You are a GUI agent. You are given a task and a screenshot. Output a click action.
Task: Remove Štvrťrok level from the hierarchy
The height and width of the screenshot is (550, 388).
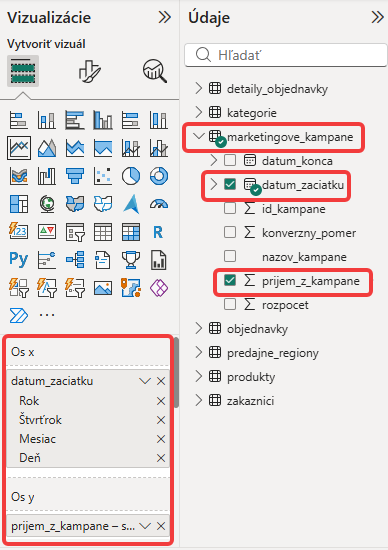click(x=161, y=420)
